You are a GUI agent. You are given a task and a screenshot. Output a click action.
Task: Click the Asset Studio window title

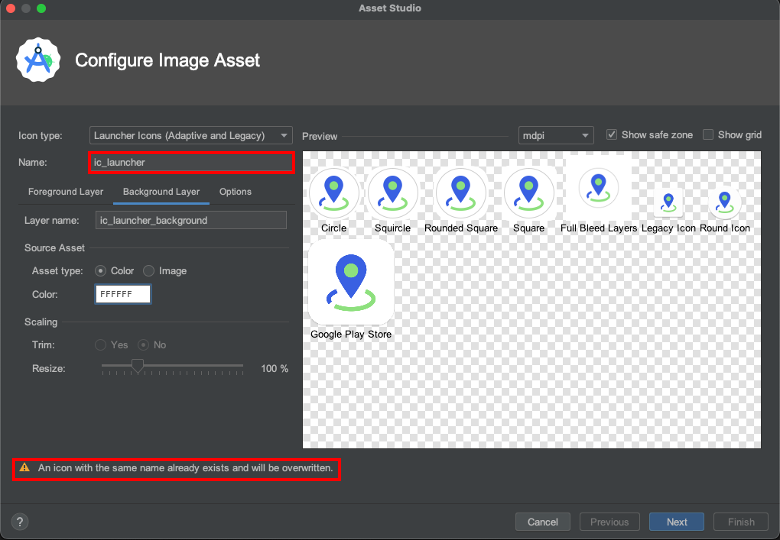coord(390,8)
